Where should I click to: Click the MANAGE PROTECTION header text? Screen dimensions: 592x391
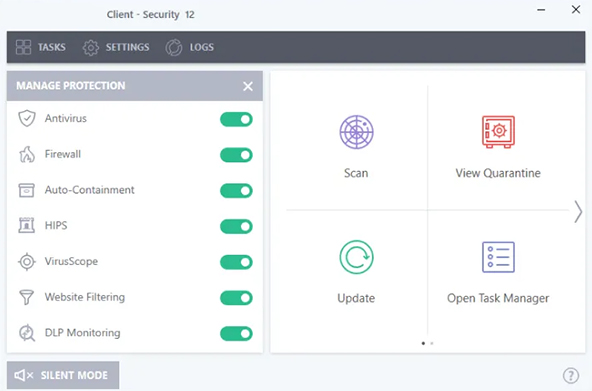[x=71, y=86]
